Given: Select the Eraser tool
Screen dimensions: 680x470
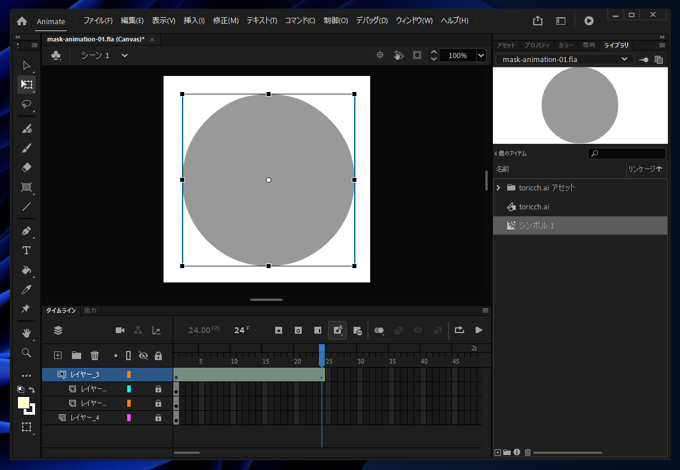Looking at the screenshot, I should (x=27, y=167).
